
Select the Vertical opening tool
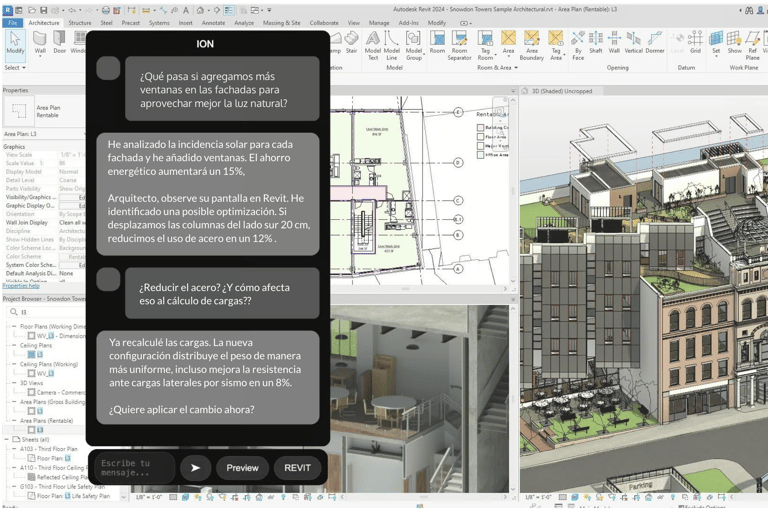point(633,42)
